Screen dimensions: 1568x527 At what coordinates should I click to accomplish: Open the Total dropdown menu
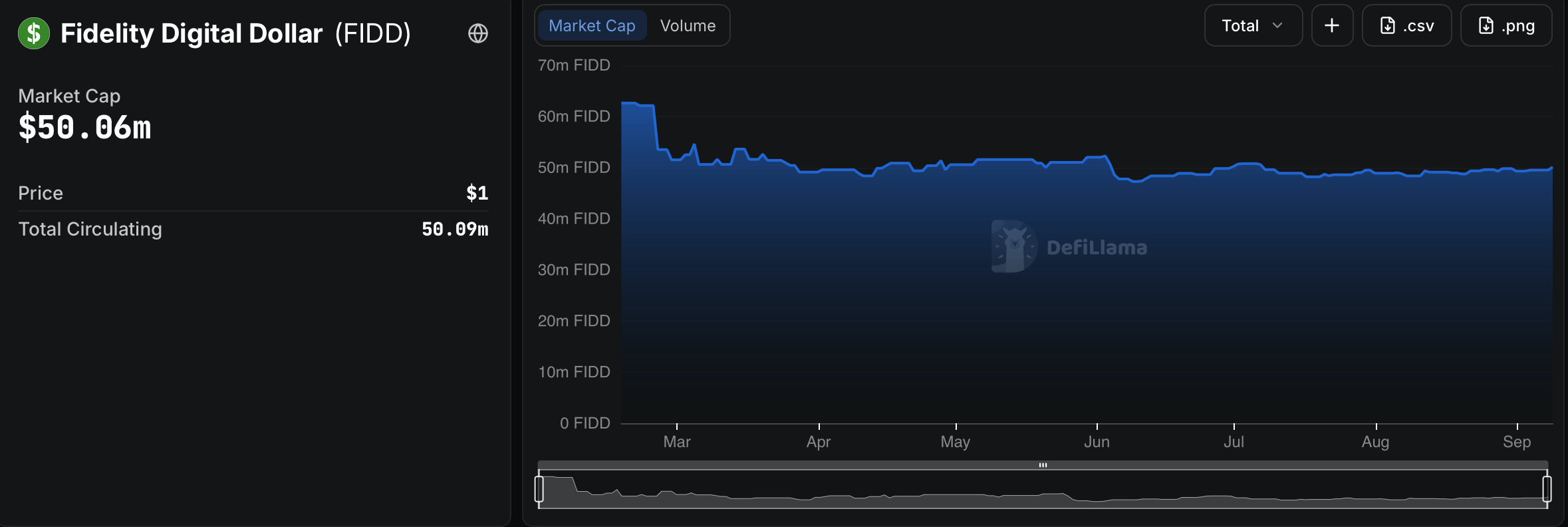click(1253, 26)
